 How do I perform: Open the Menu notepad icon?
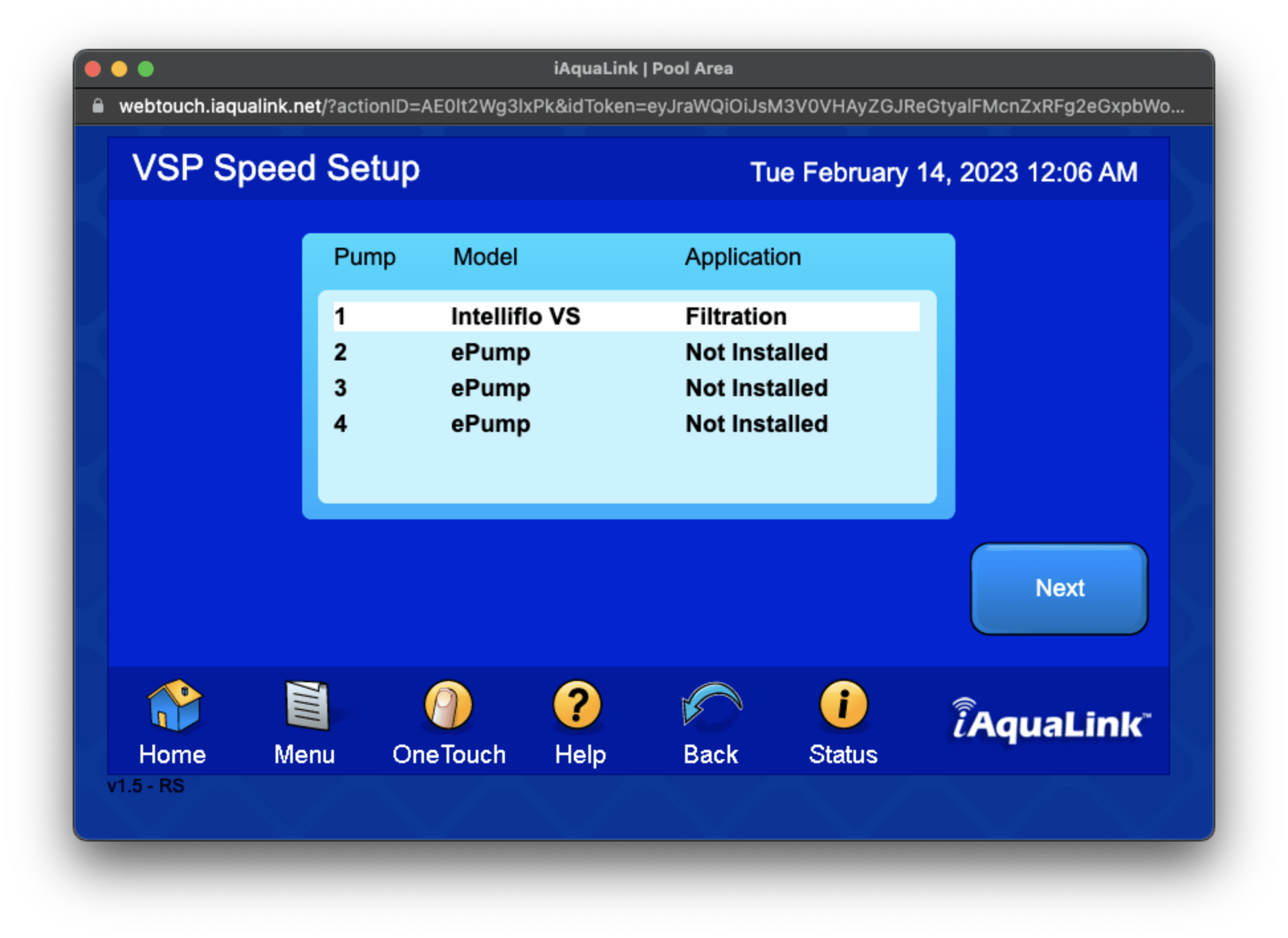[307, 705]
